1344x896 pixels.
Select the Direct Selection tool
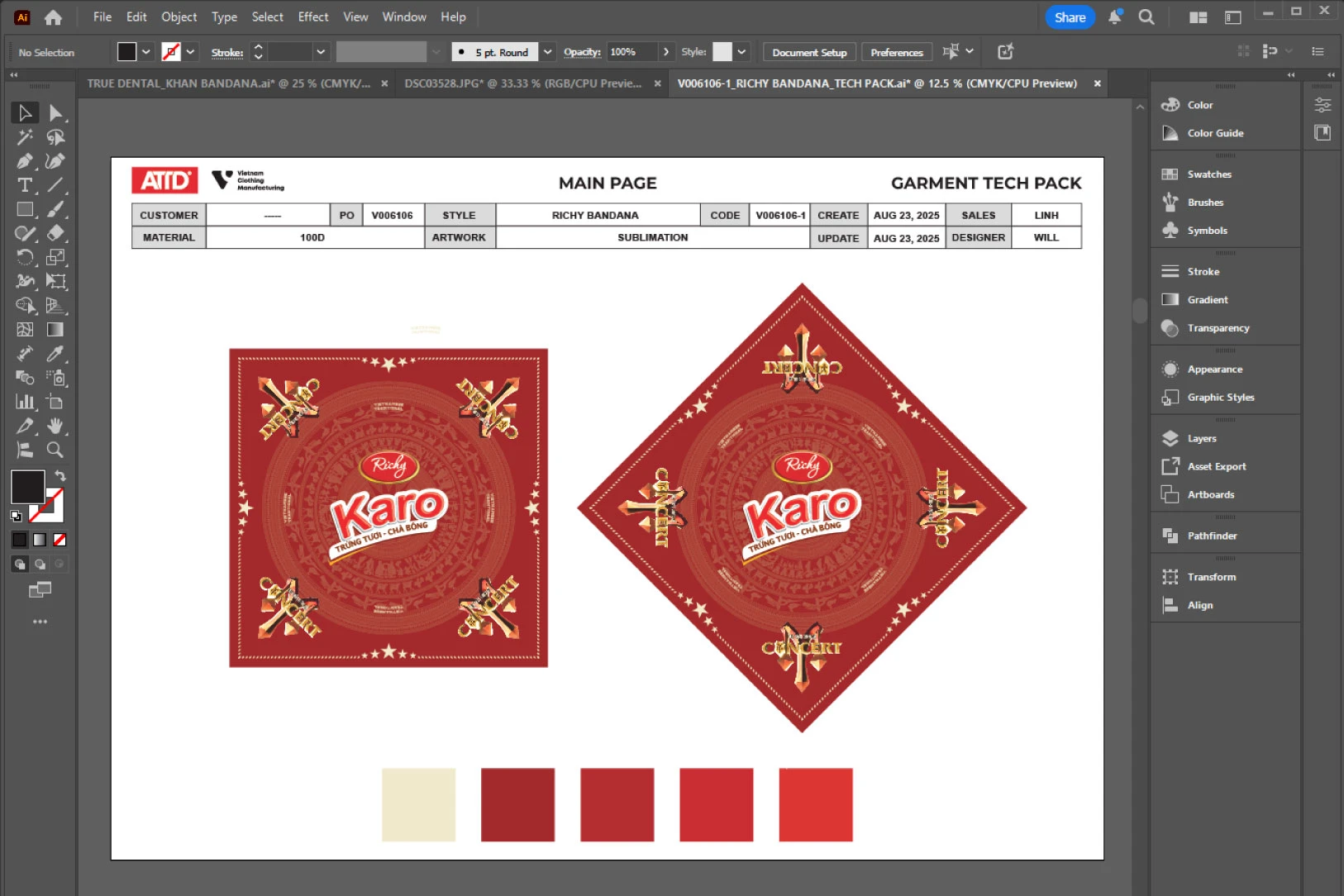pyautogui.click(x=55, y=112)
